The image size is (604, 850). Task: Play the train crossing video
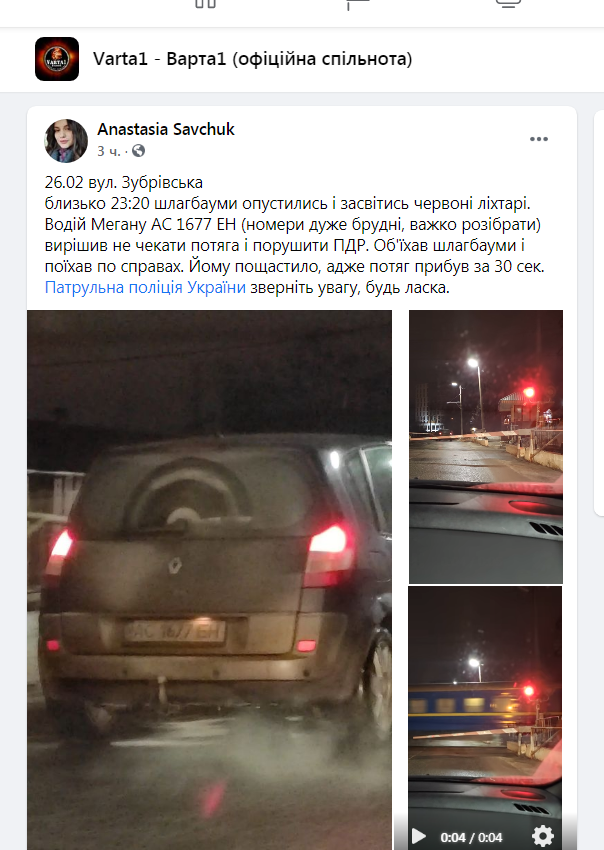pos(418,836)
